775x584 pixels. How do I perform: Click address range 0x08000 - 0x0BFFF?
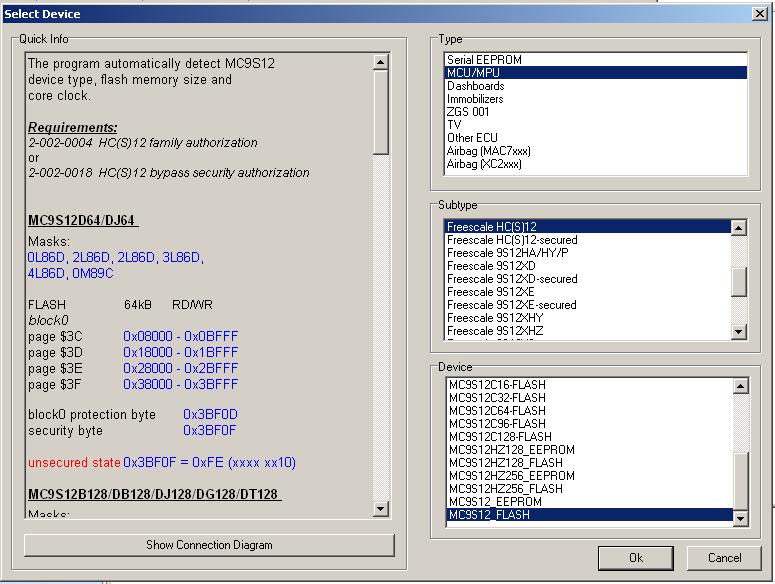[x=180, y=336]
